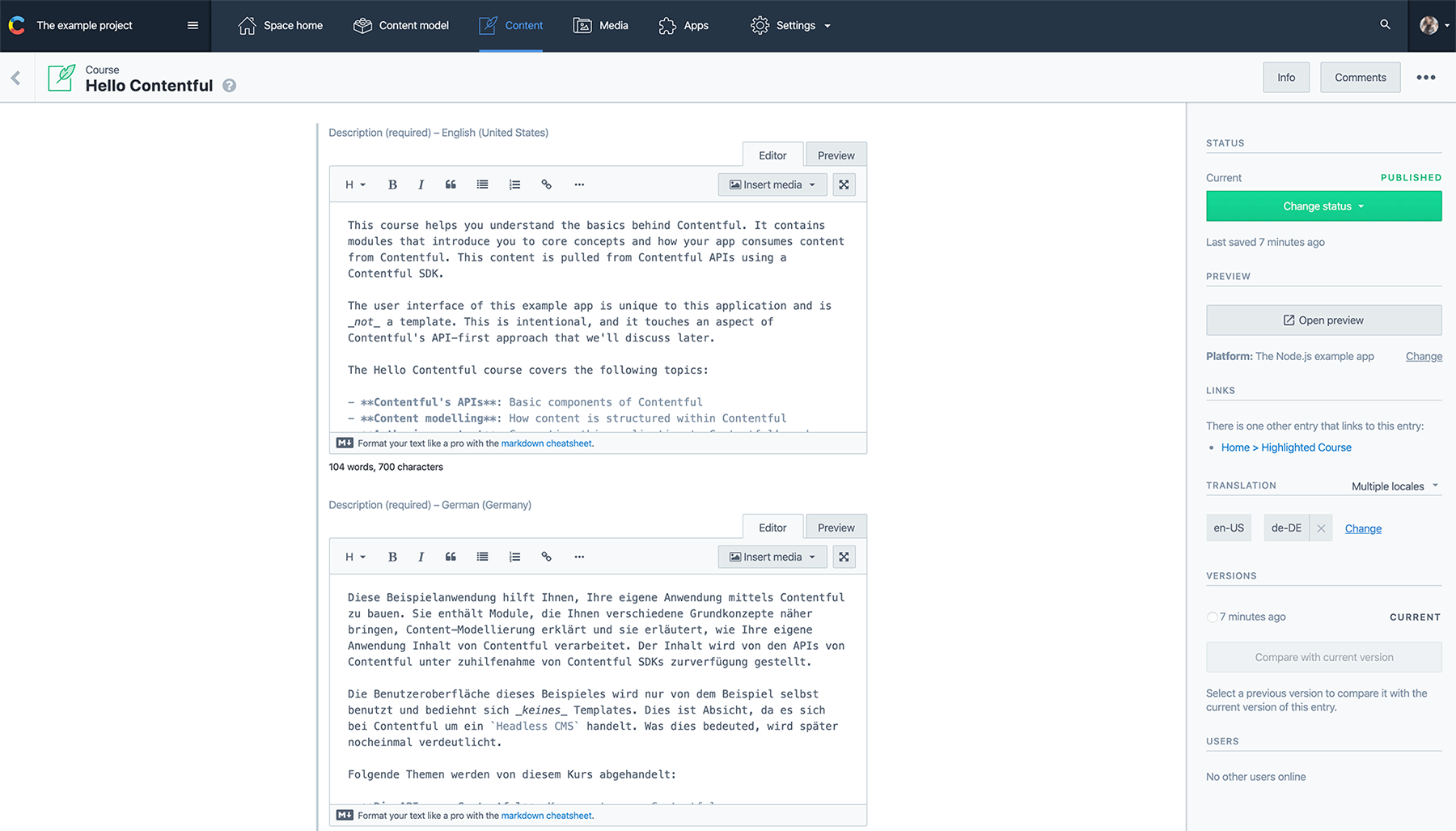The height and width of the screenshot is (831, 1456).
Task: Open search from the top navigation bar
Action: pyautogui.click(x=1385, y=25)
